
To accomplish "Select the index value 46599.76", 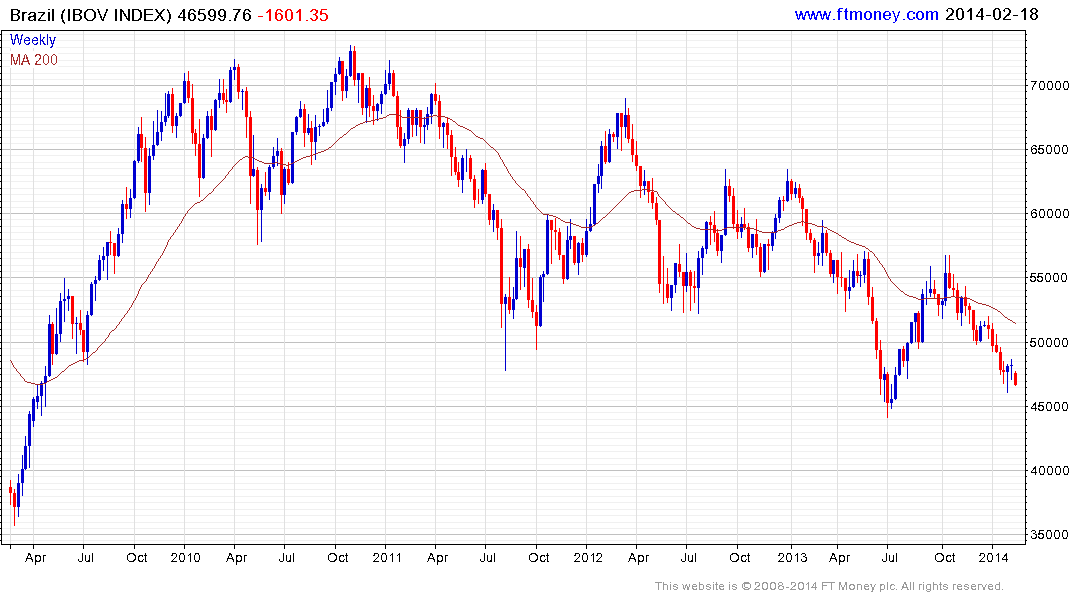I will (x=215, y=15).
